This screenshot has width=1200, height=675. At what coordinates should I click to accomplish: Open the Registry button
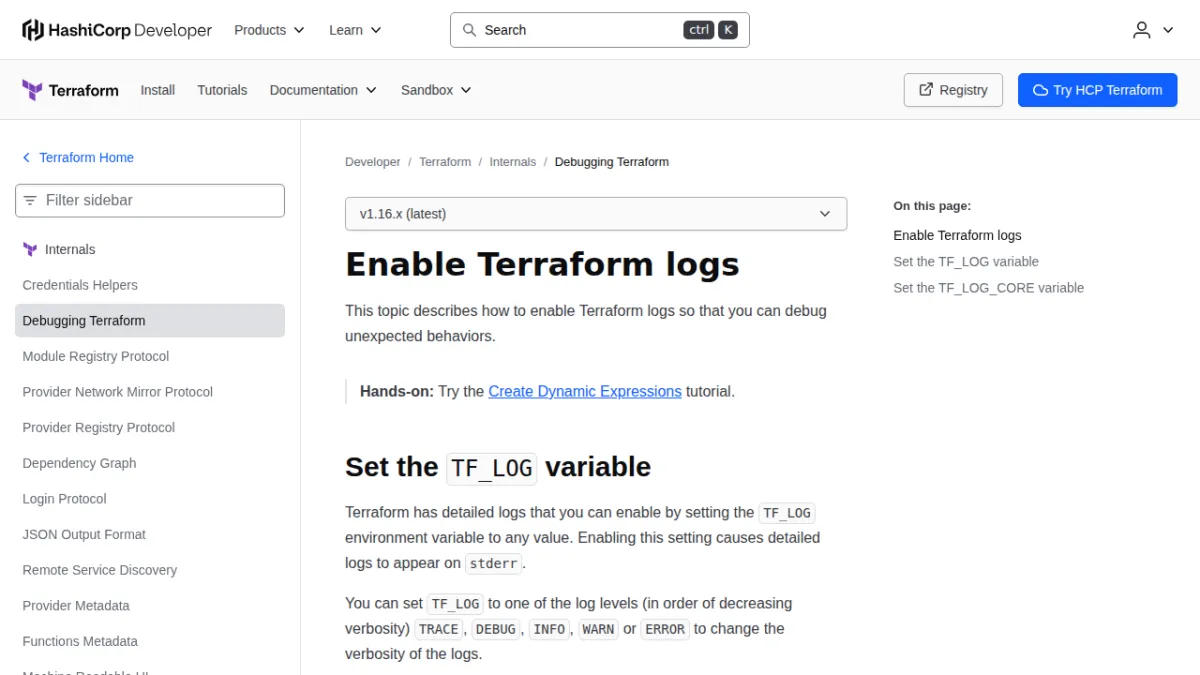[x=953, y=90]
